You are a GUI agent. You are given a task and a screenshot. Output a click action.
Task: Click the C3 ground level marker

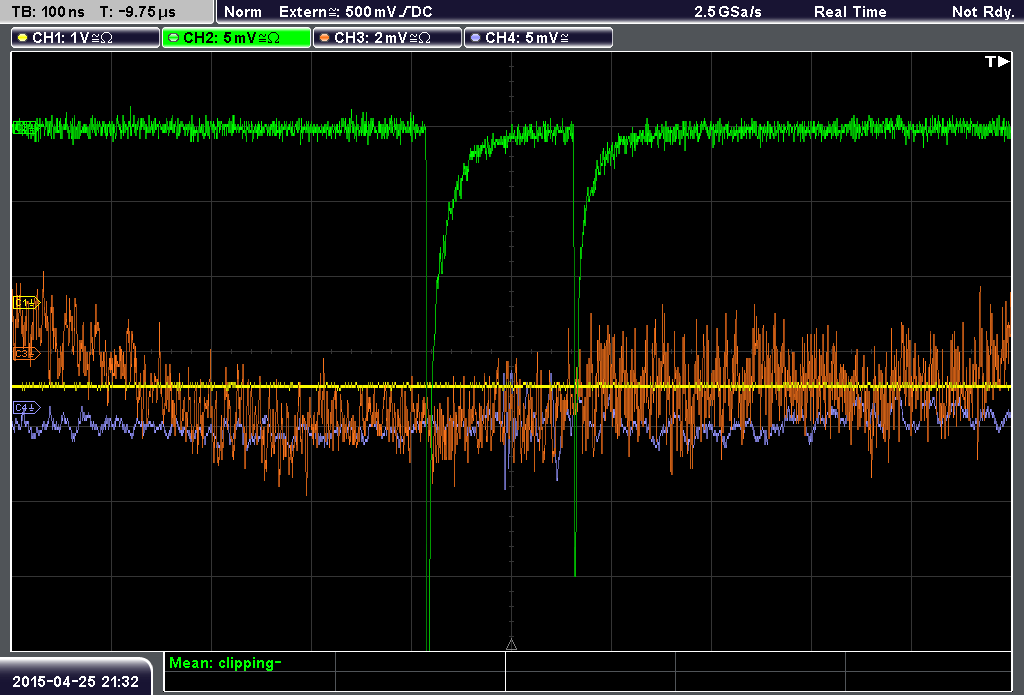(x=27, y=353)
